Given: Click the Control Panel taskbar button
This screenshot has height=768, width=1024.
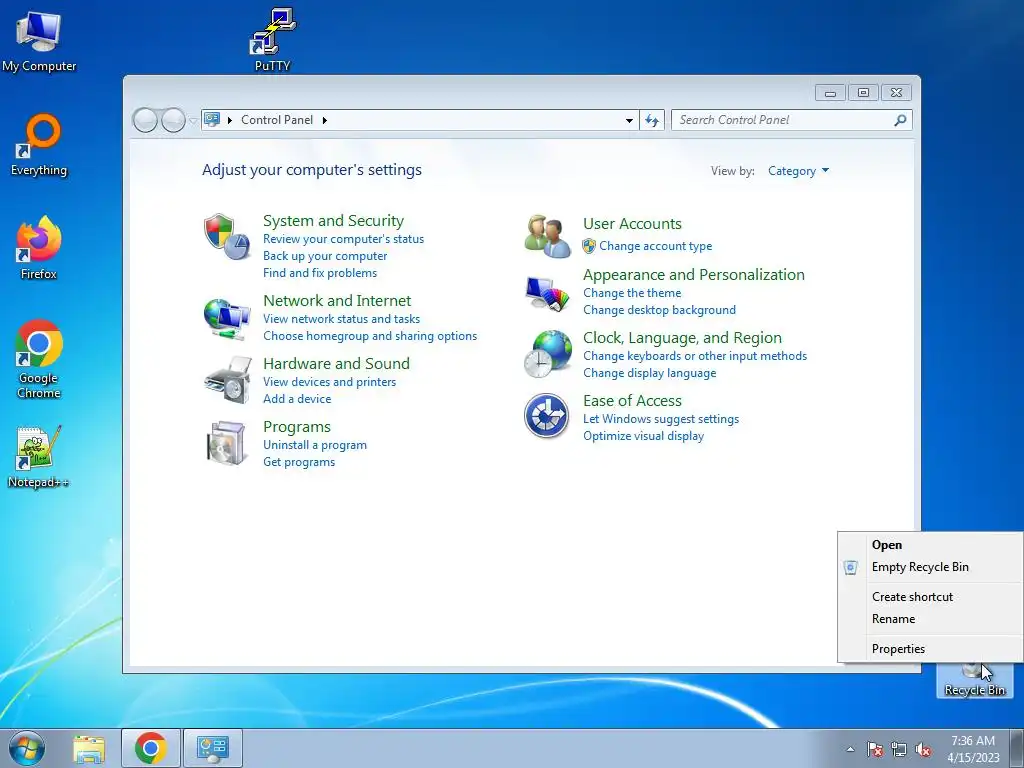Looking at the screenshot, I should (213, 748).
